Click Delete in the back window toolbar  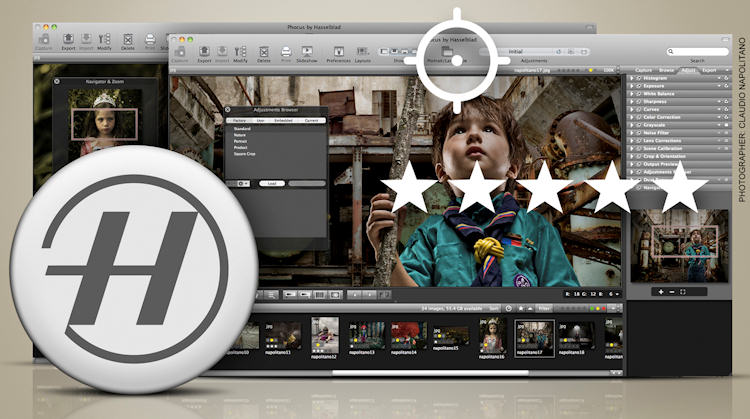(128, 41)
